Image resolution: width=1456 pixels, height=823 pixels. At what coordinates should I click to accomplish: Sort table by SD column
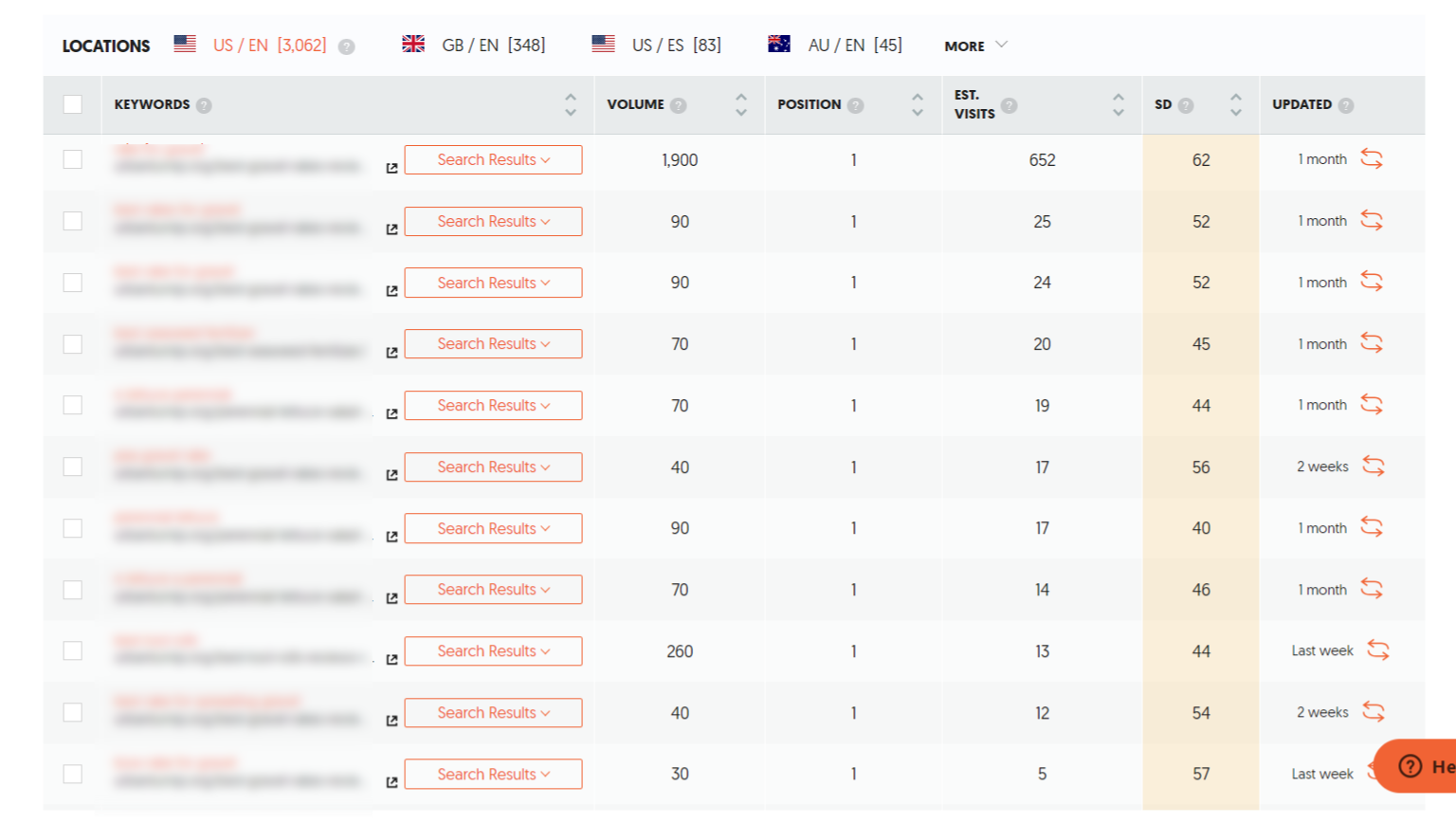(1235, 104)
